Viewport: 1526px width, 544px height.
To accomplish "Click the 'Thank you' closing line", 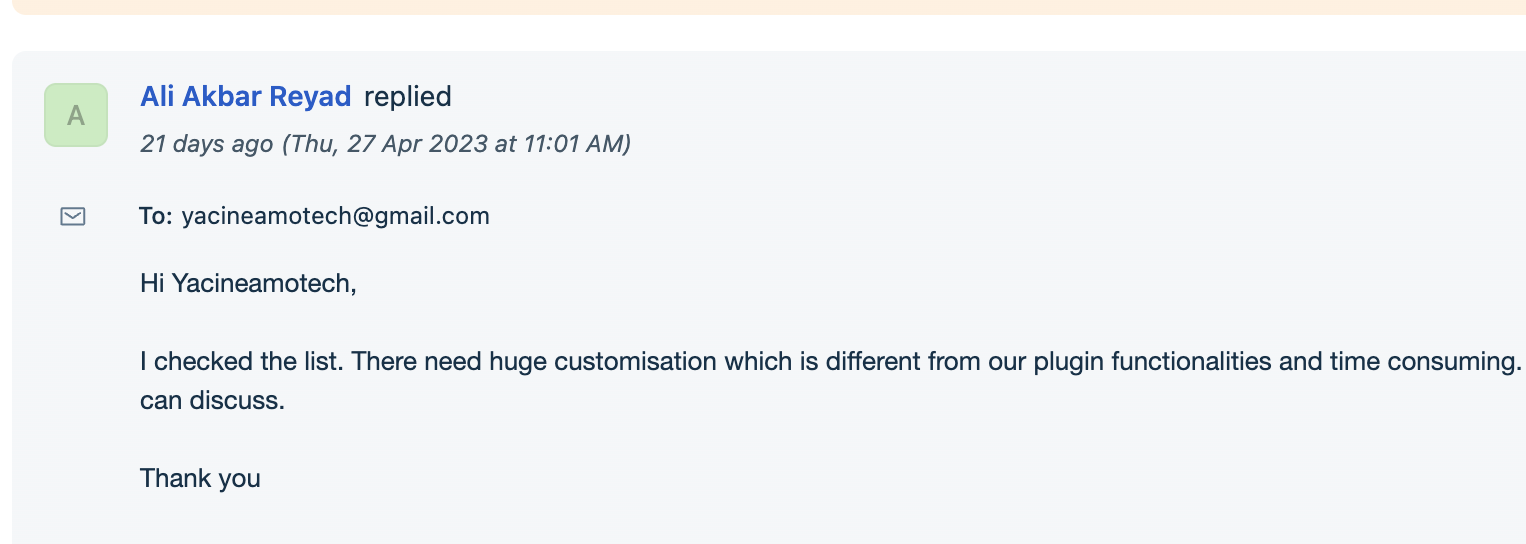I will 200,479.
